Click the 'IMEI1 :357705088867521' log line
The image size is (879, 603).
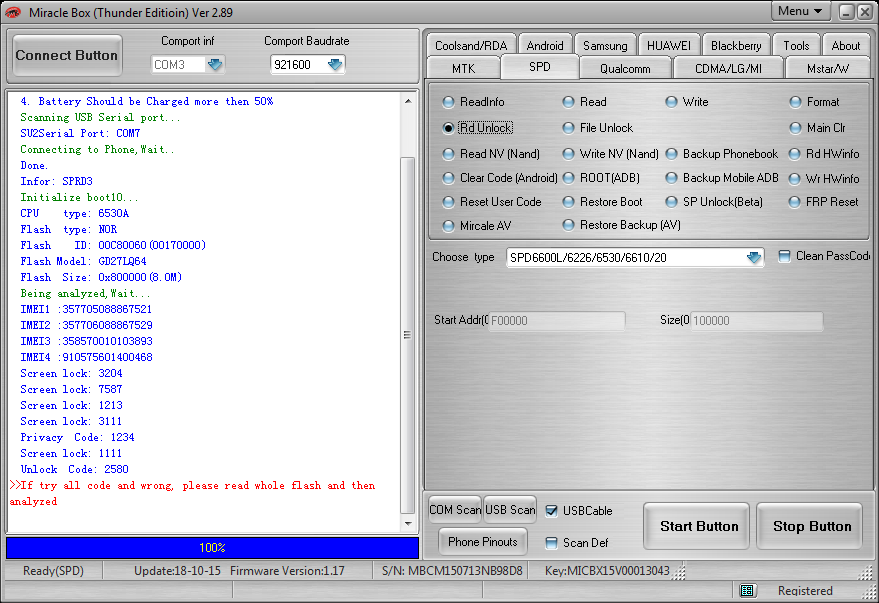(86, 309)
